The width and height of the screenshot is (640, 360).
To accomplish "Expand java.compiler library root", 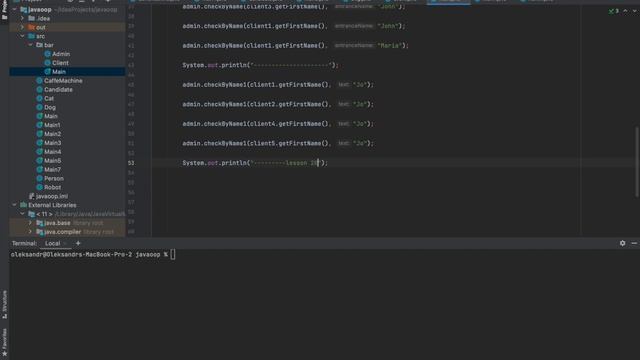I will (31, 232).
